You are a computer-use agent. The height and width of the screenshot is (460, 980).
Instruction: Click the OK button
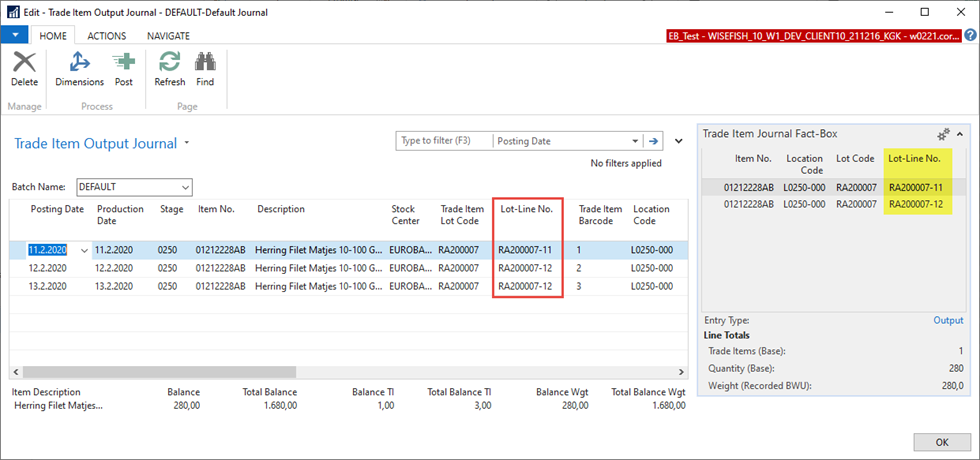(x=941, y=441)
